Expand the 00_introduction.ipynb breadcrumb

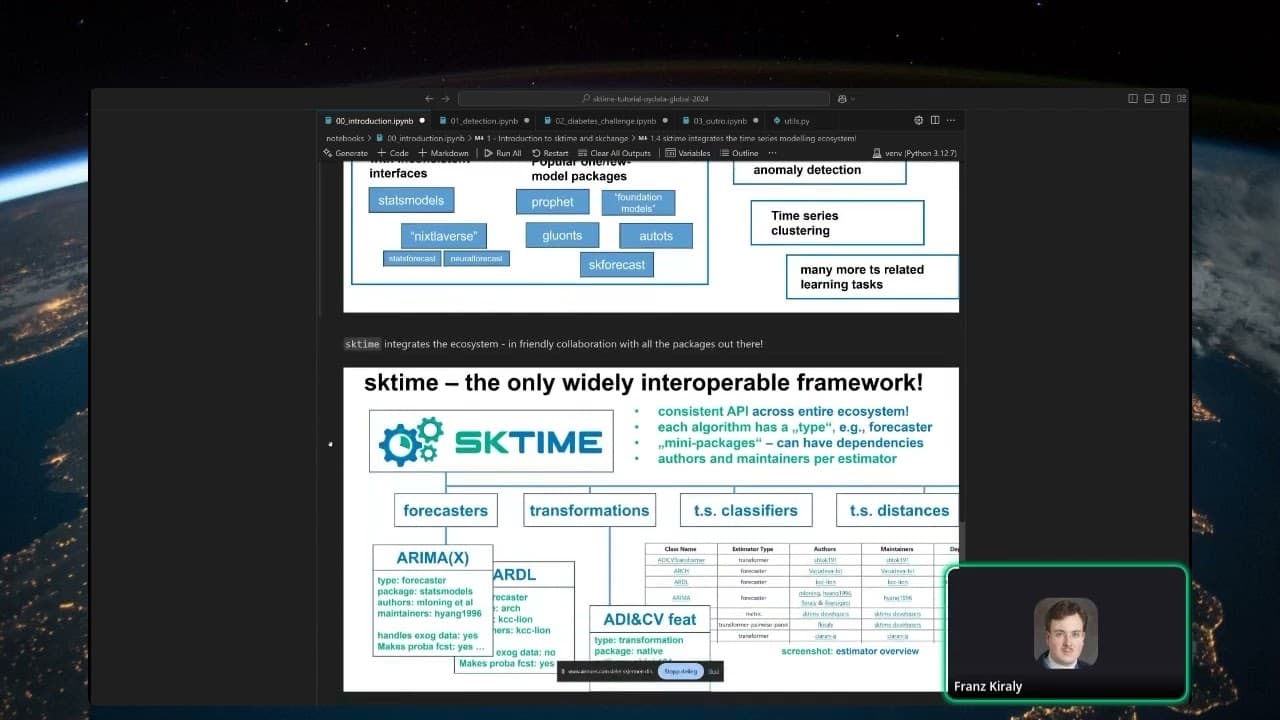click(420, 138)
